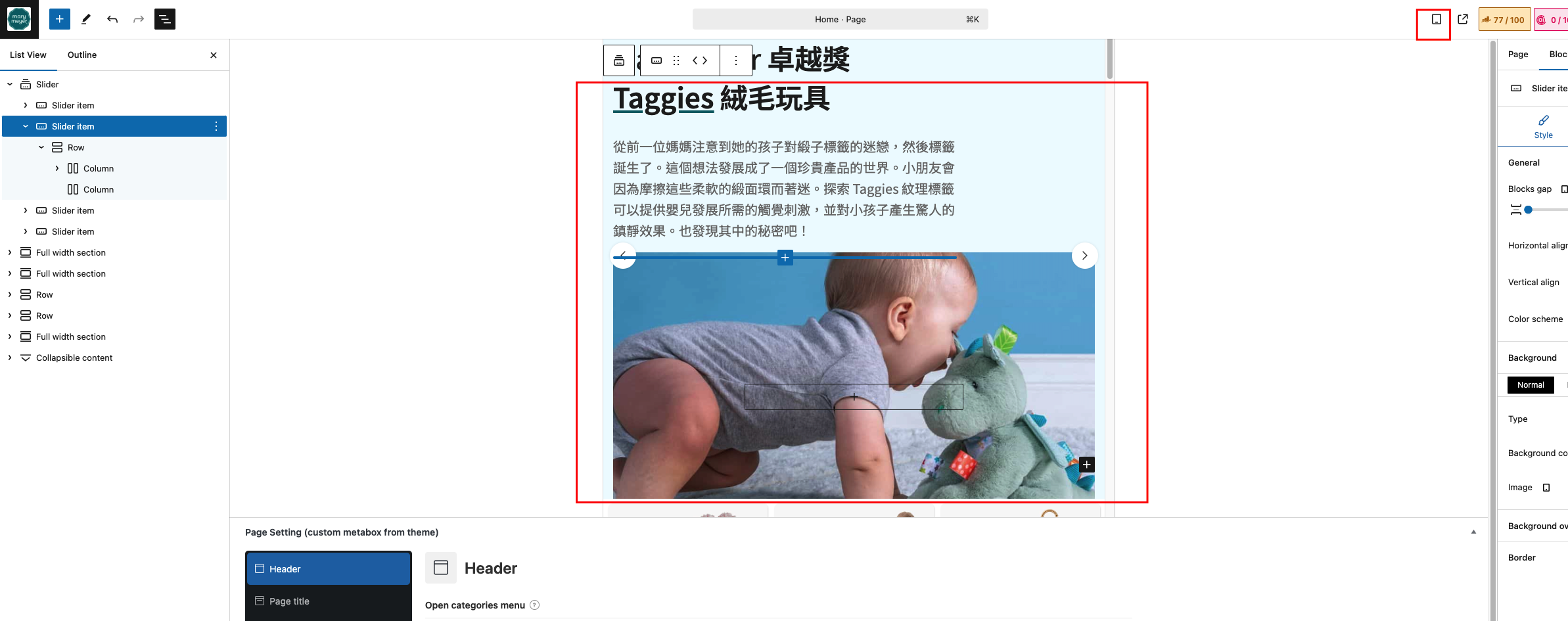Screen dimensions: 1568x621
Task: Click the editor canvas vertical scrollbar
Action: coord(1110,59)
